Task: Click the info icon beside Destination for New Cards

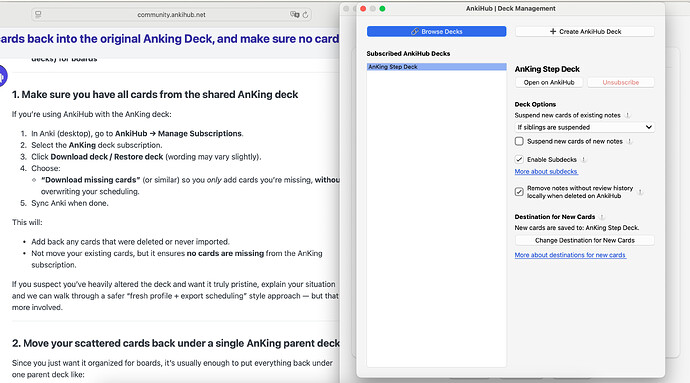Action: coord(602,217)
